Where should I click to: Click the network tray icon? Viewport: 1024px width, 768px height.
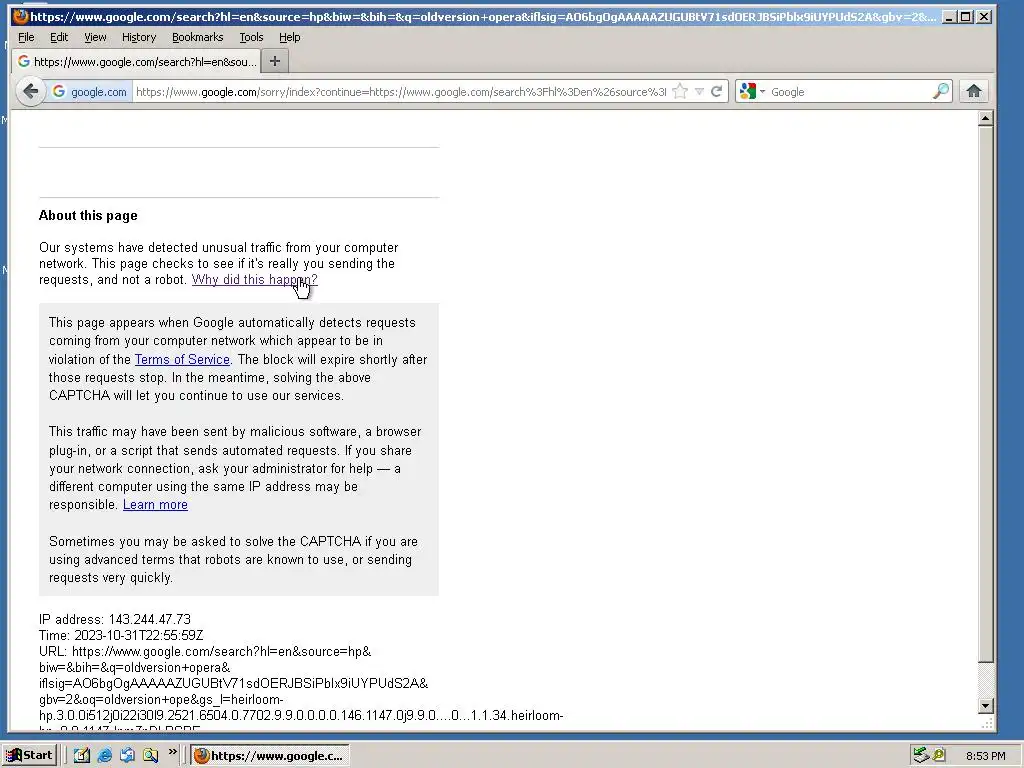pyautogui.click(x=921, y=755)
